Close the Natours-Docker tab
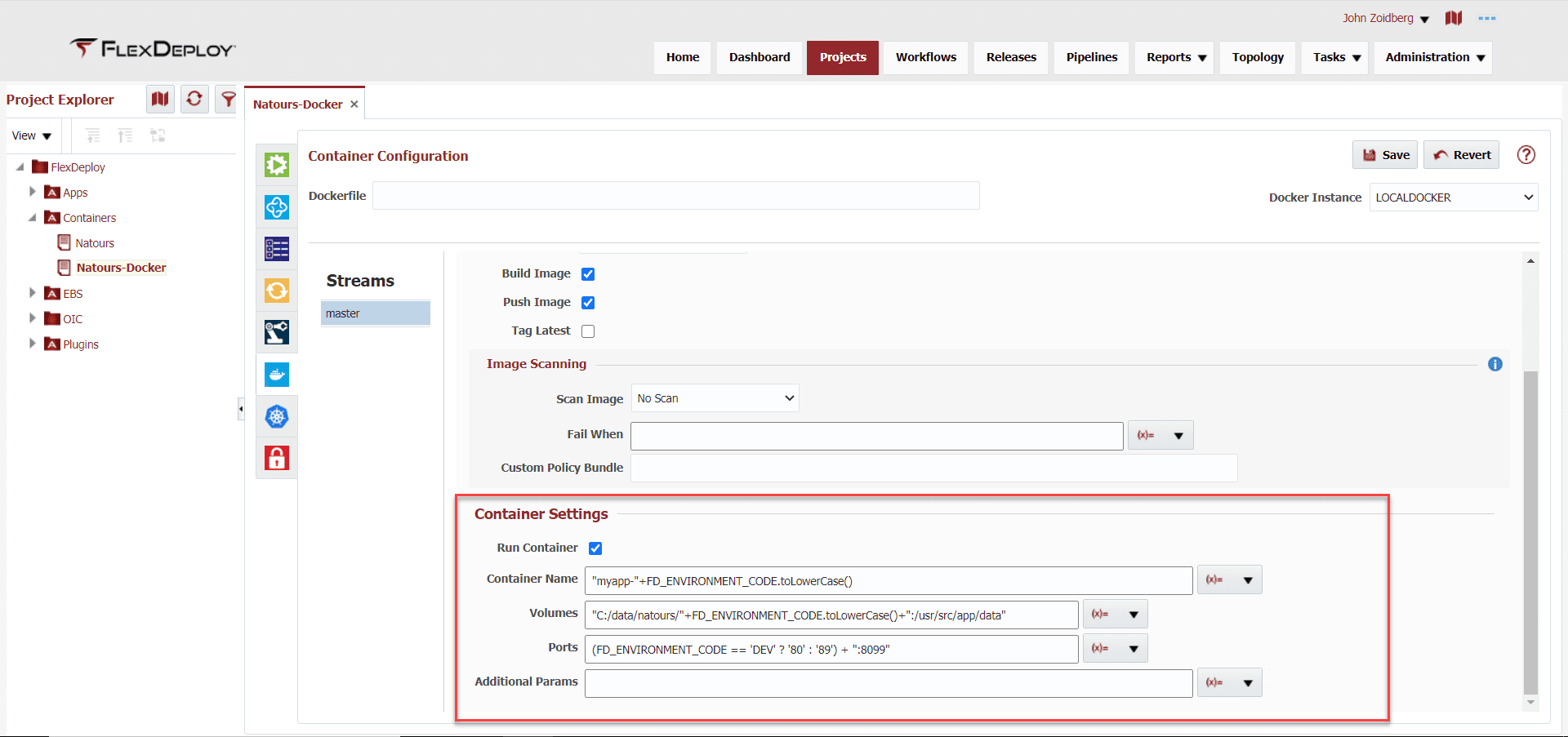Image resolution: width=1568 pixels, height=737 pixels. (354, 104)
